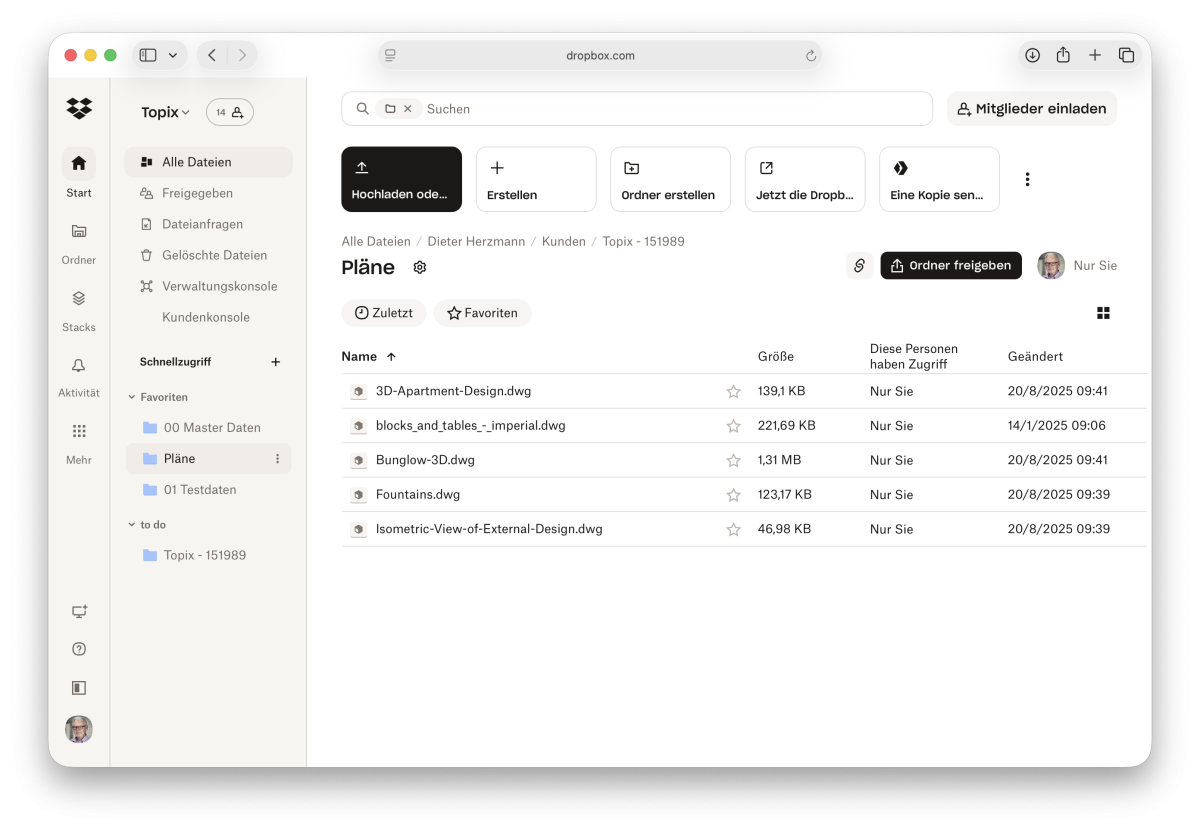Remove folder filter chip in search

[407, 109]
